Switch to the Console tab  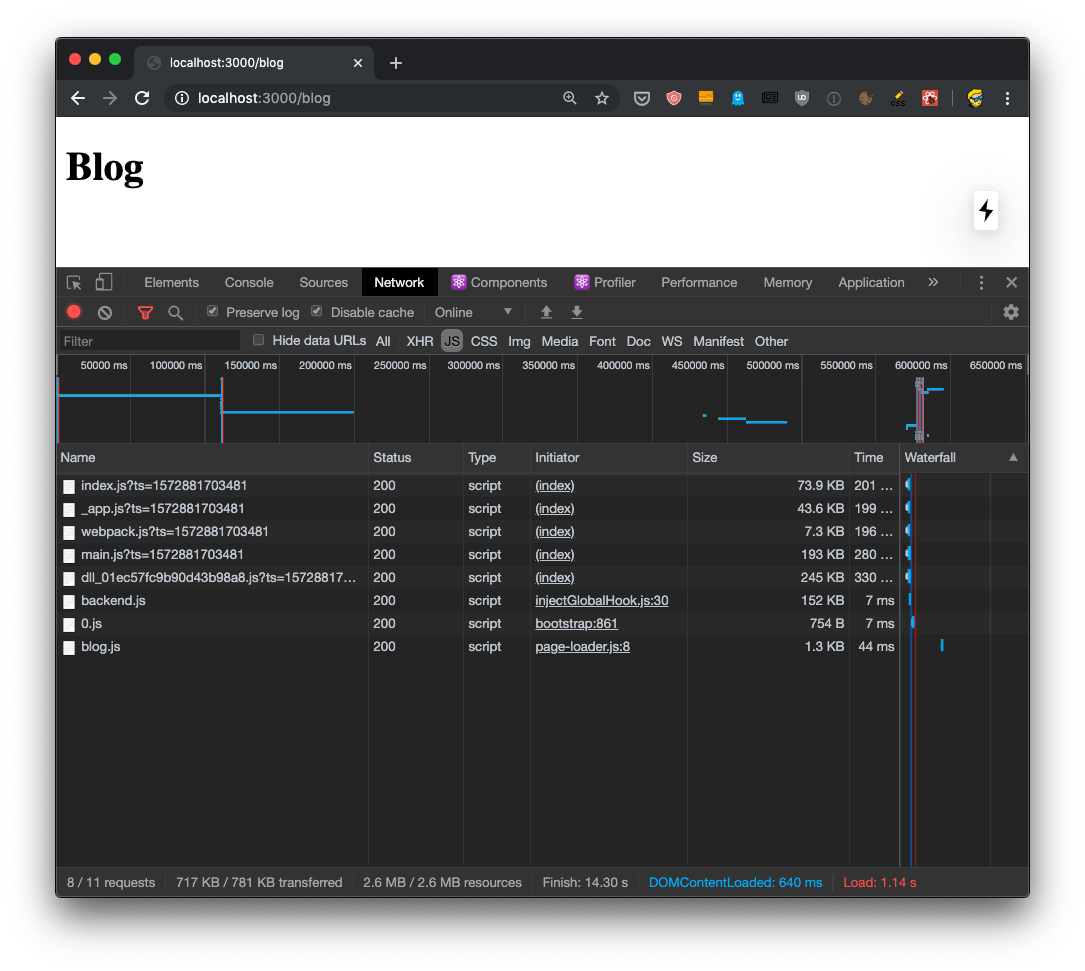point(249,282)
